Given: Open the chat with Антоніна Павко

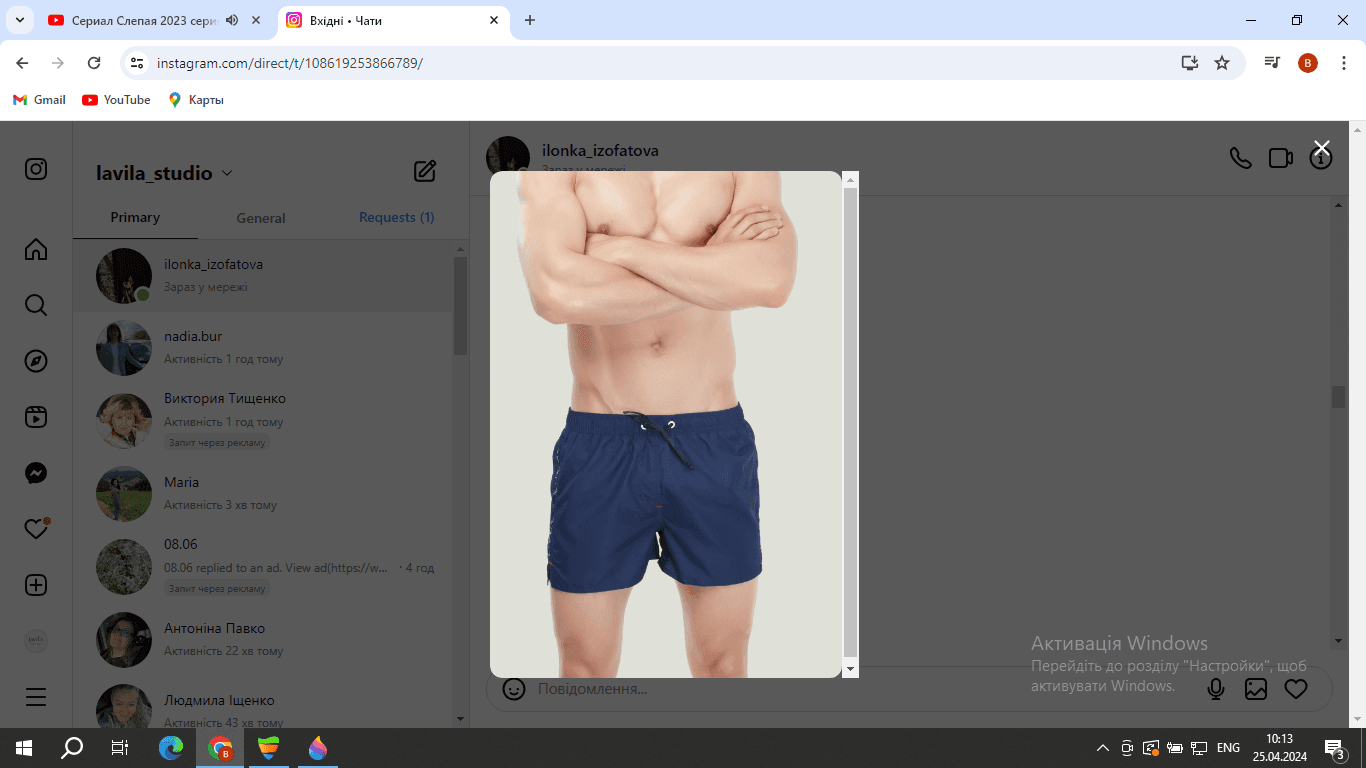Looking at the screenshot, I should point(263,639).
